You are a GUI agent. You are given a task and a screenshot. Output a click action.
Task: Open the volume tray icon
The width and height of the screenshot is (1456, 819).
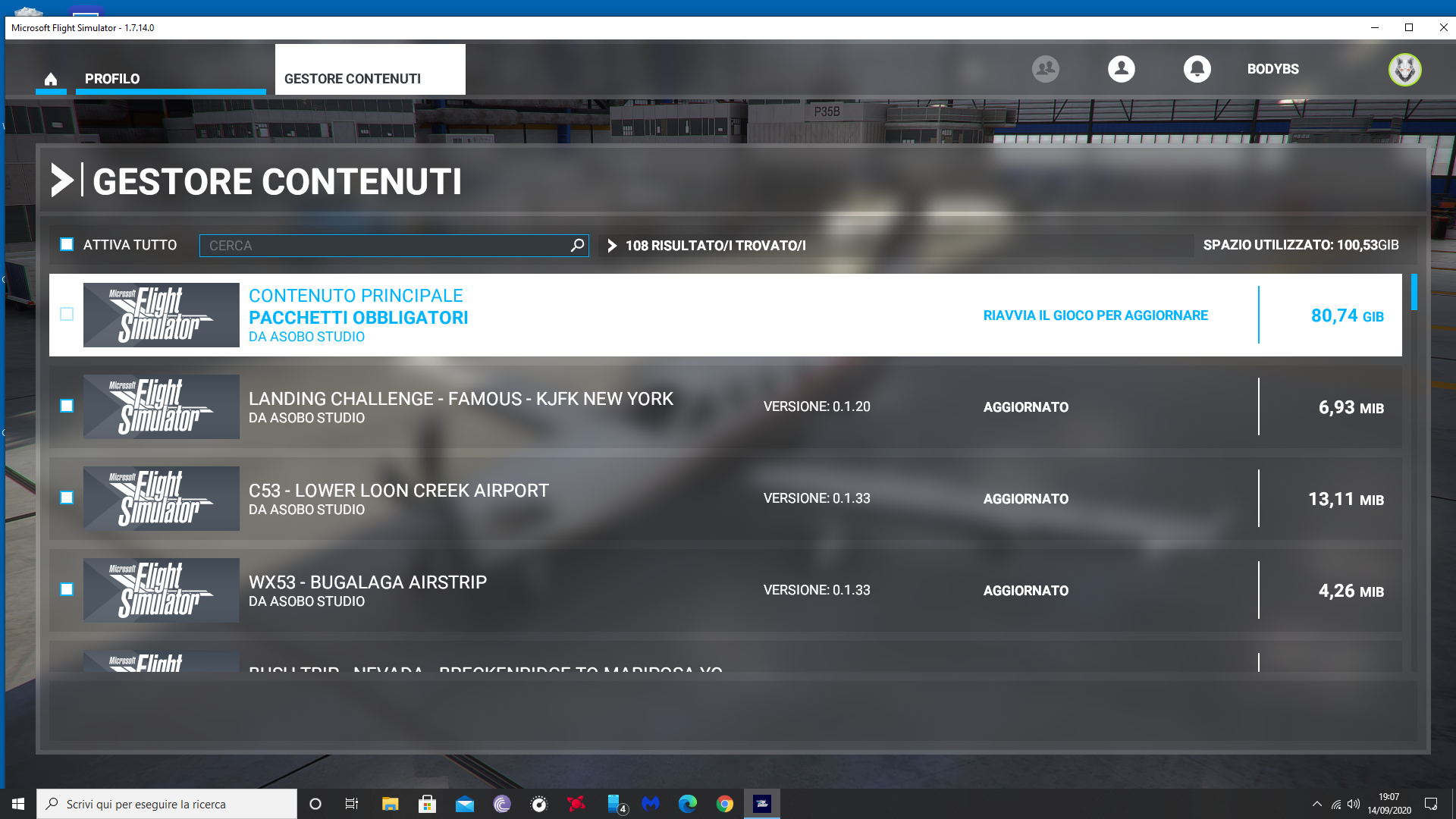1354,805
